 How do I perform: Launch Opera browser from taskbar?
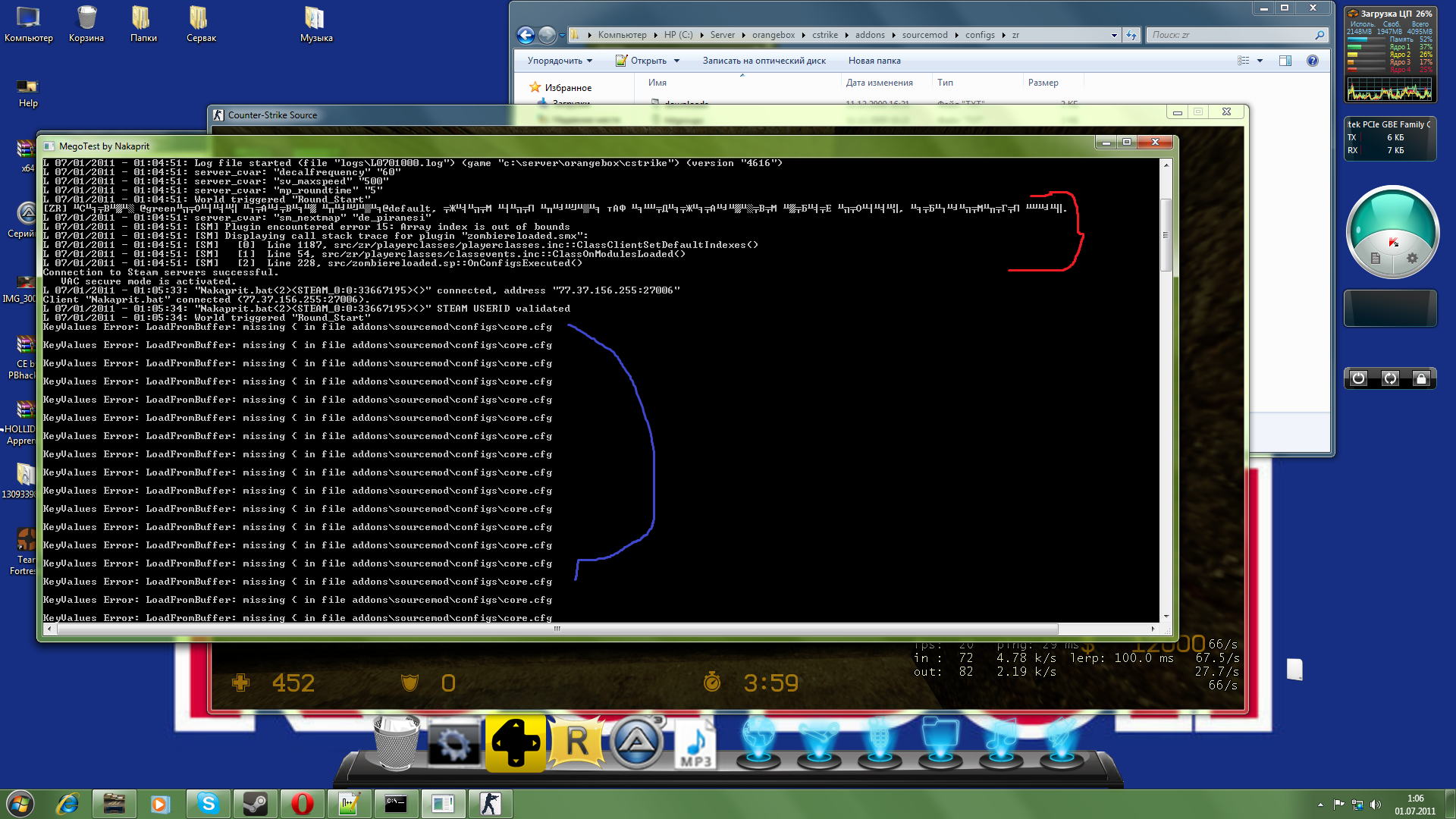point(302,804)
